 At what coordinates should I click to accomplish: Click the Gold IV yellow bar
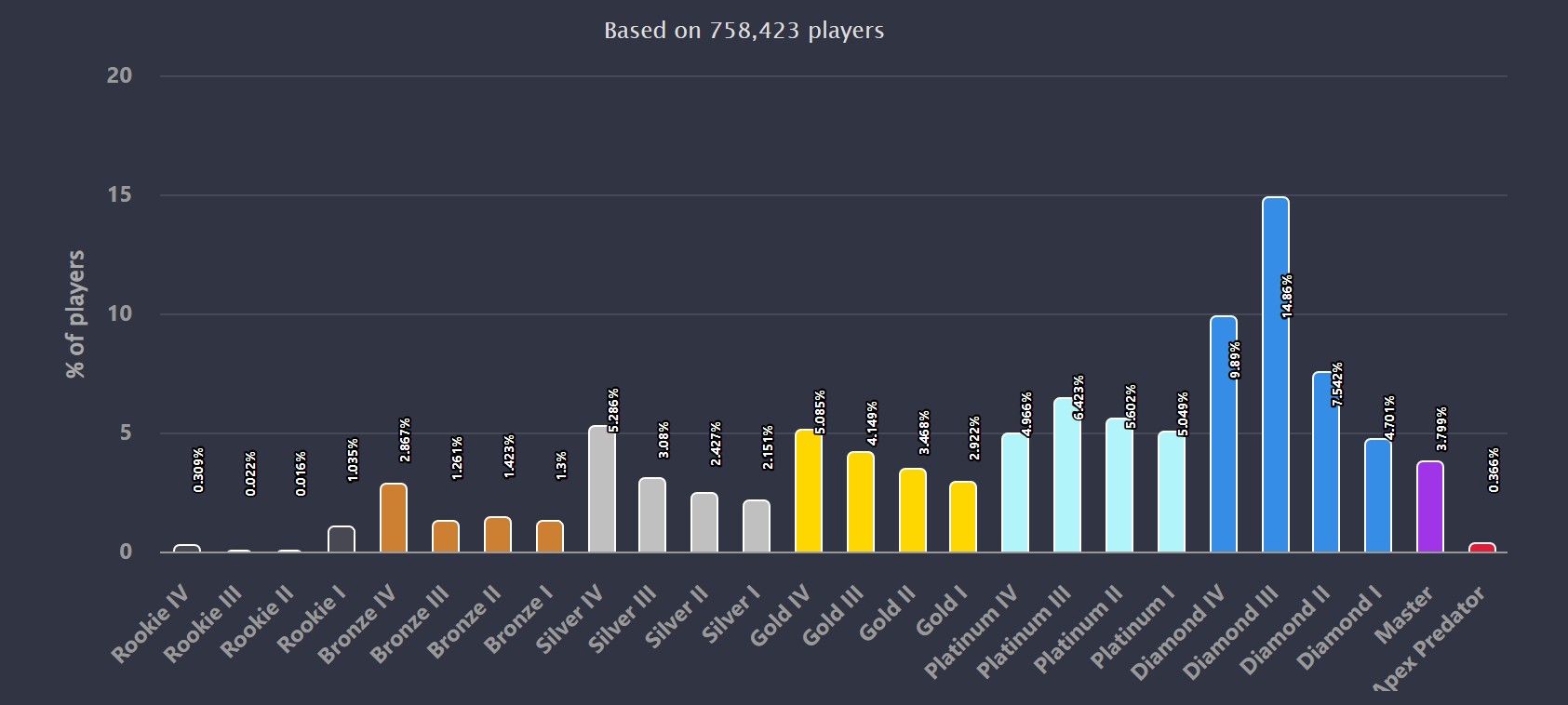pyautogui.click(x=809, y=491)
